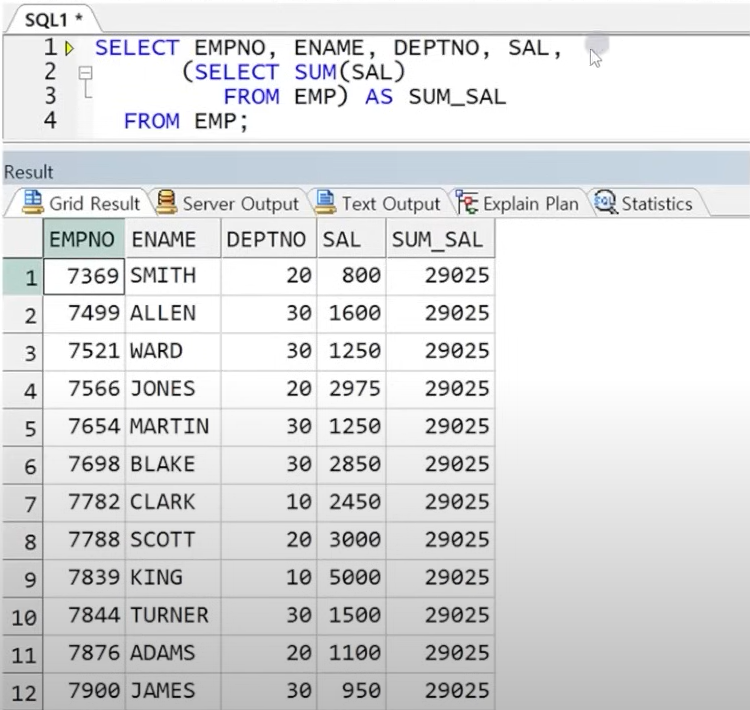
Task: Click ENAME in the SELECT line
Action: coord(329,48)
